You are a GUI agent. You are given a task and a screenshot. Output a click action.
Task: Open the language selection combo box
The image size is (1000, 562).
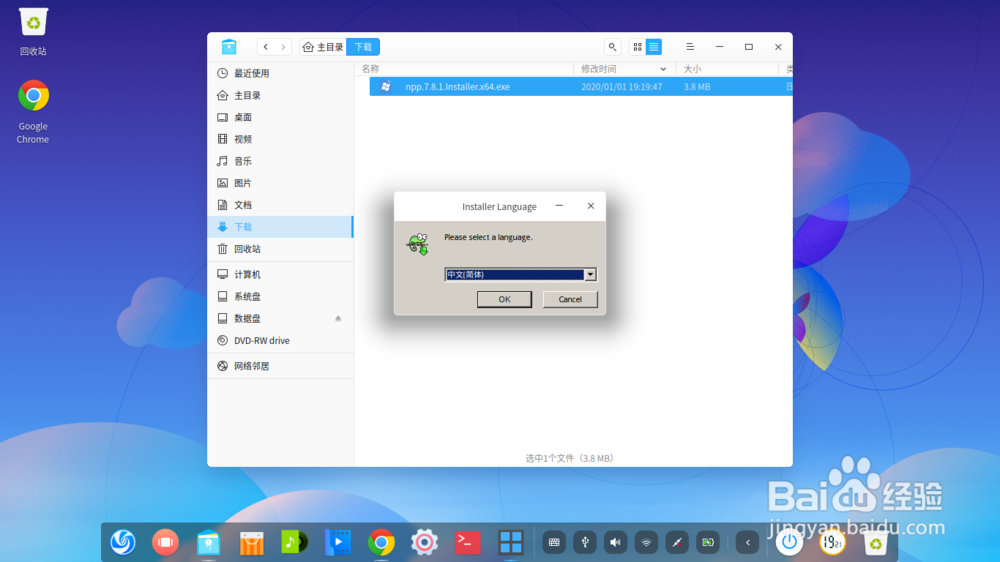(x=520, y=274)
